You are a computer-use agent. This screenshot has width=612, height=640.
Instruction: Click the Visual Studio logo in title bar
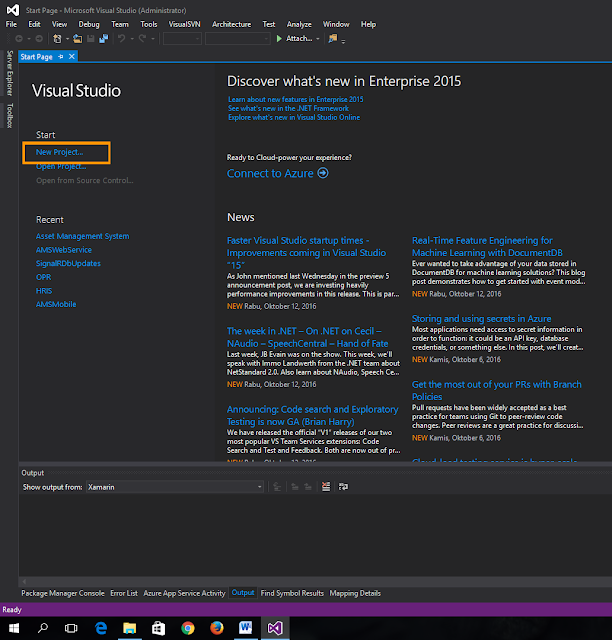click(x=13, y=10)
